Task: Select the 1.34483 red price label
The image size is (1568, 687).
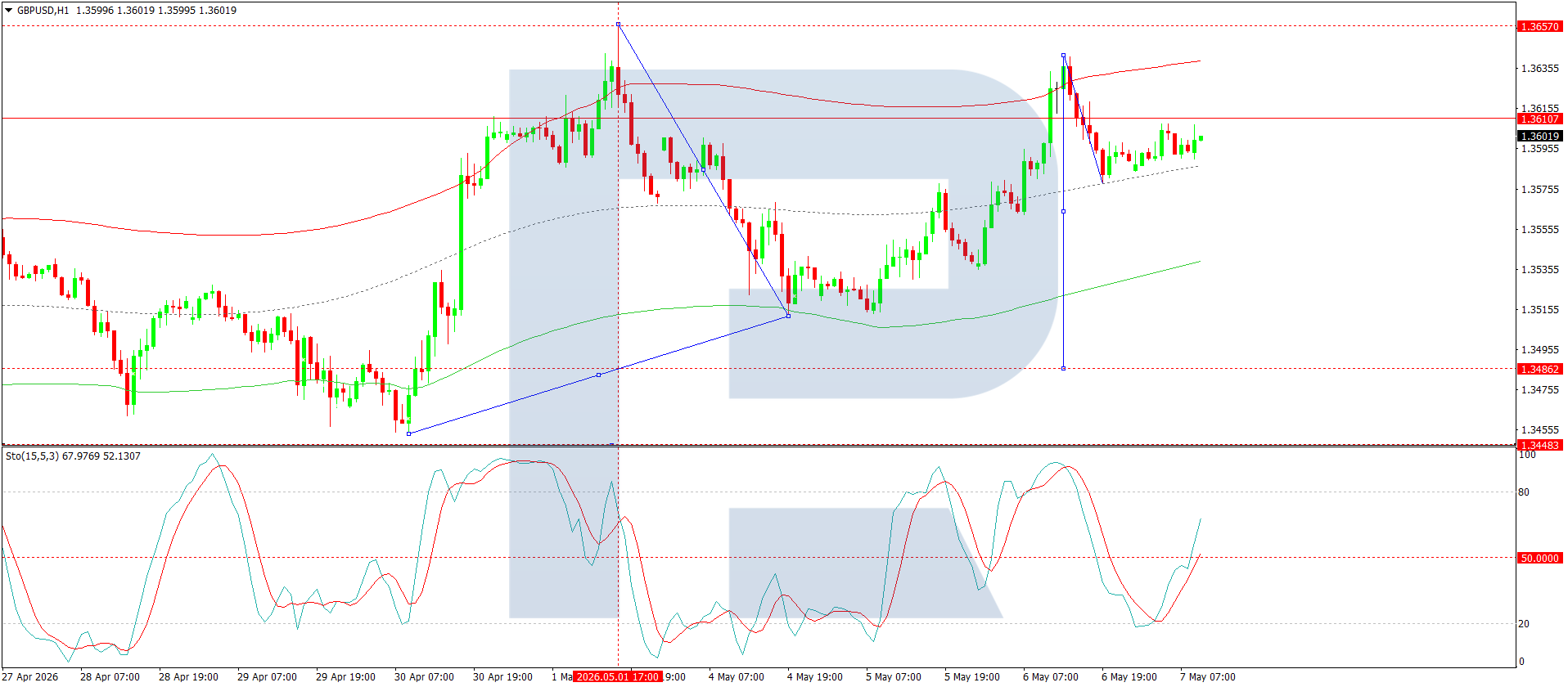Action: [x=1539, y=446]
